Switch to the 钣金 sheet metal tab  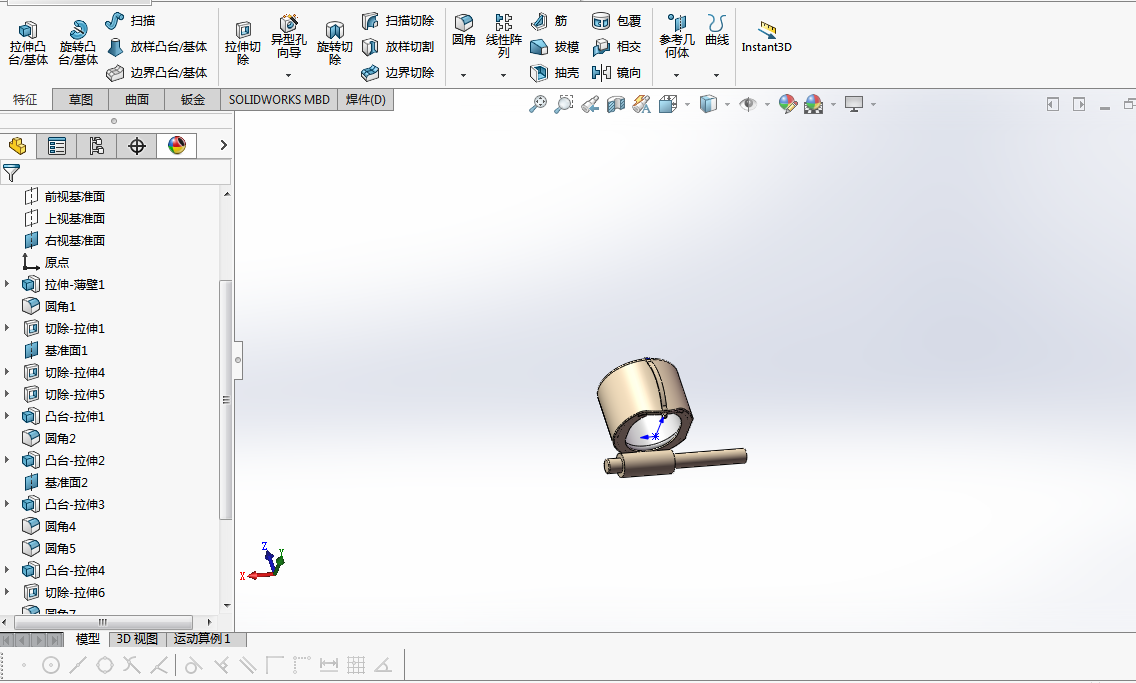coord(193,100)
